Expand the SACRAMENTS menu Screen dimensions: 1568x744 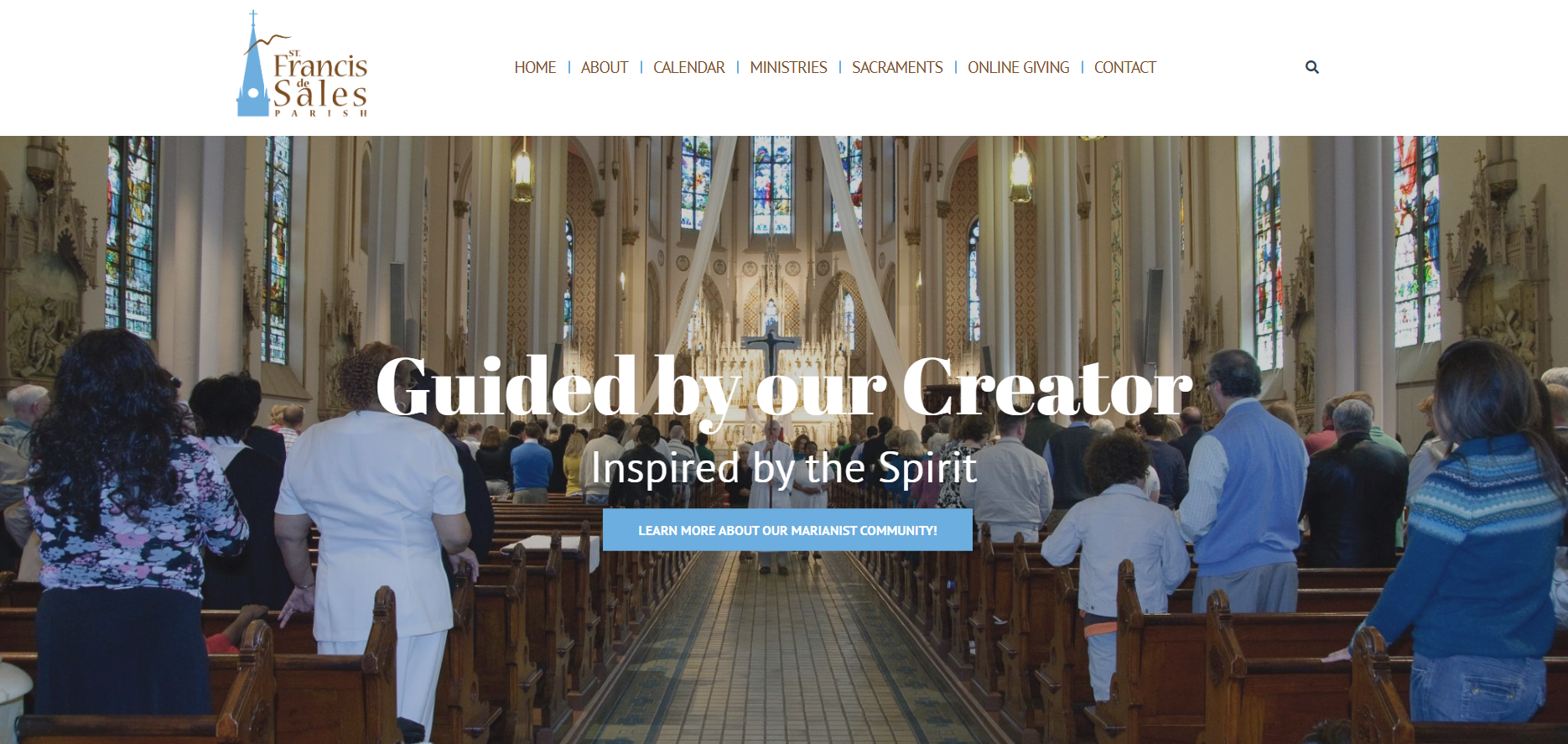click(x=897, y=67)
